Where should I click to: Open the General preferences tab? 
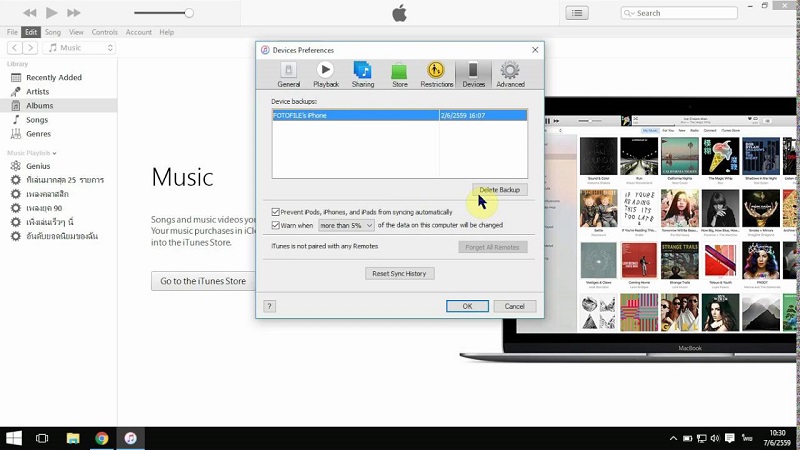pos(288,74)
